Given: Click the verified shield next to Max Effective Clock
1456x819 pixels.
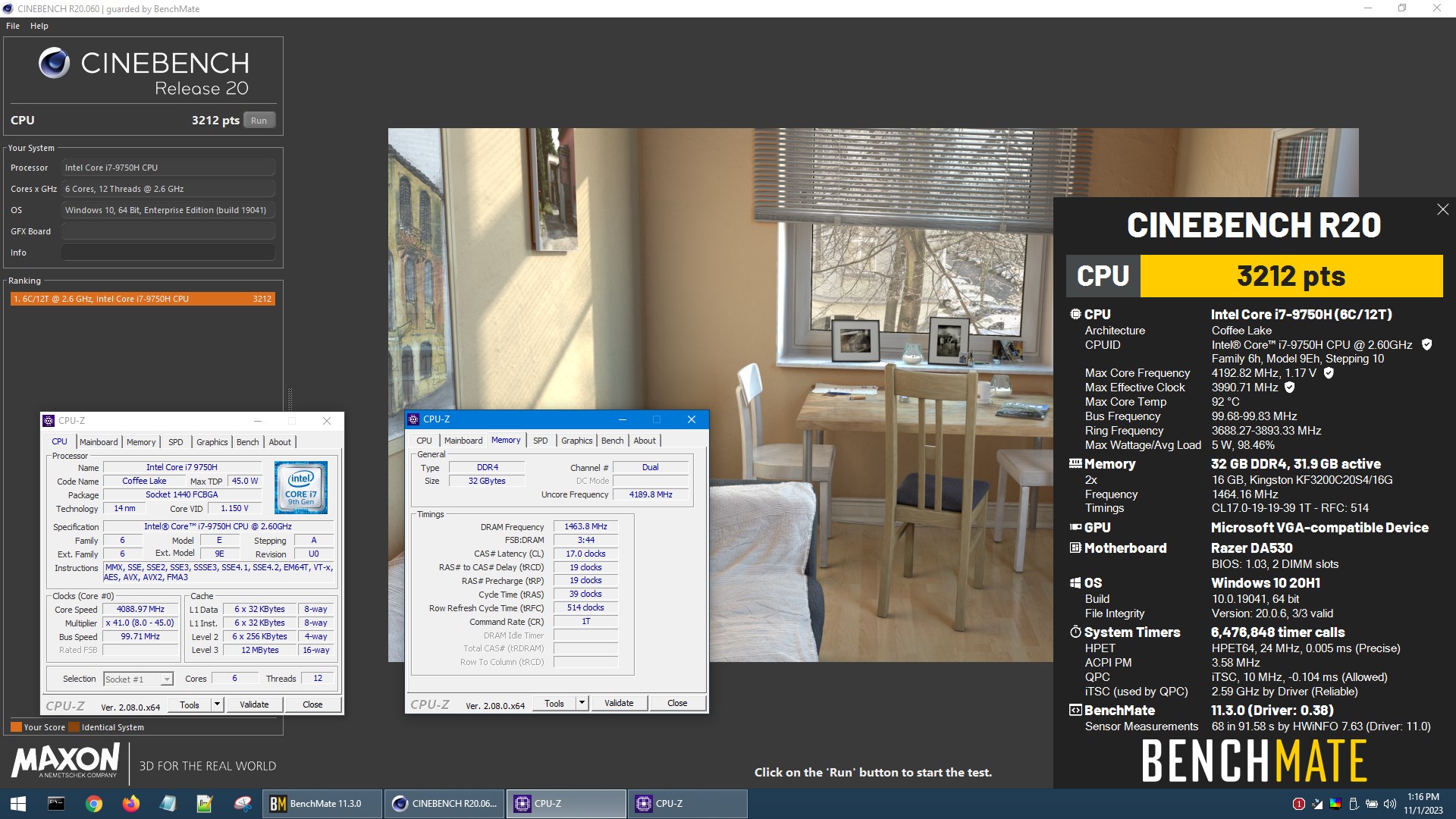Looking at the screenshot, I should coord(1290,387).
